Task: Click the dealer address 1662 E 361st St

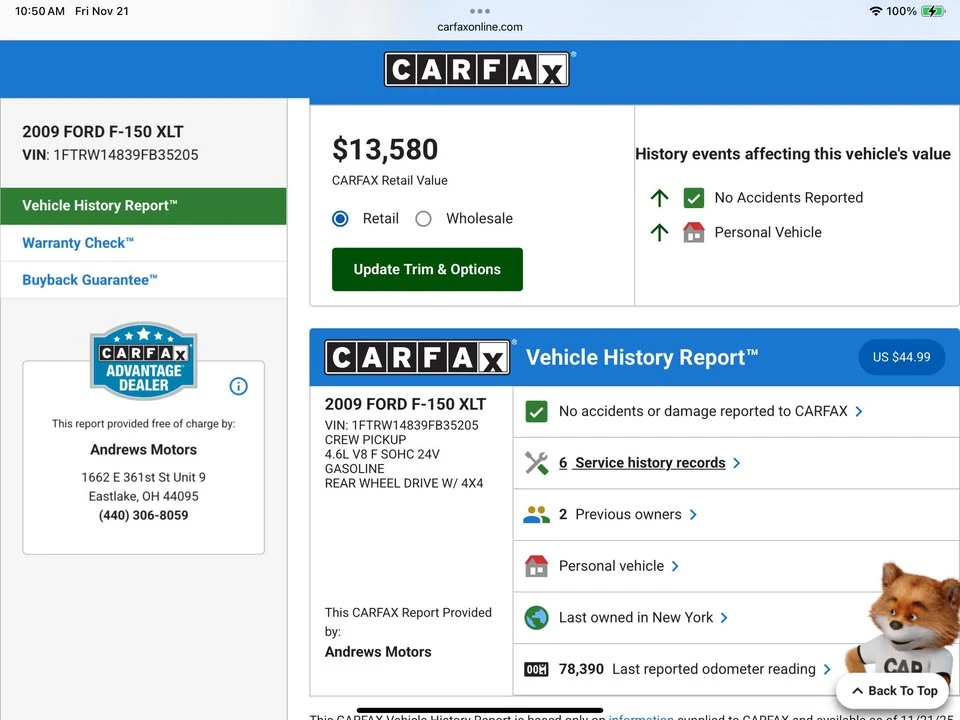Action: click(143, 477)
